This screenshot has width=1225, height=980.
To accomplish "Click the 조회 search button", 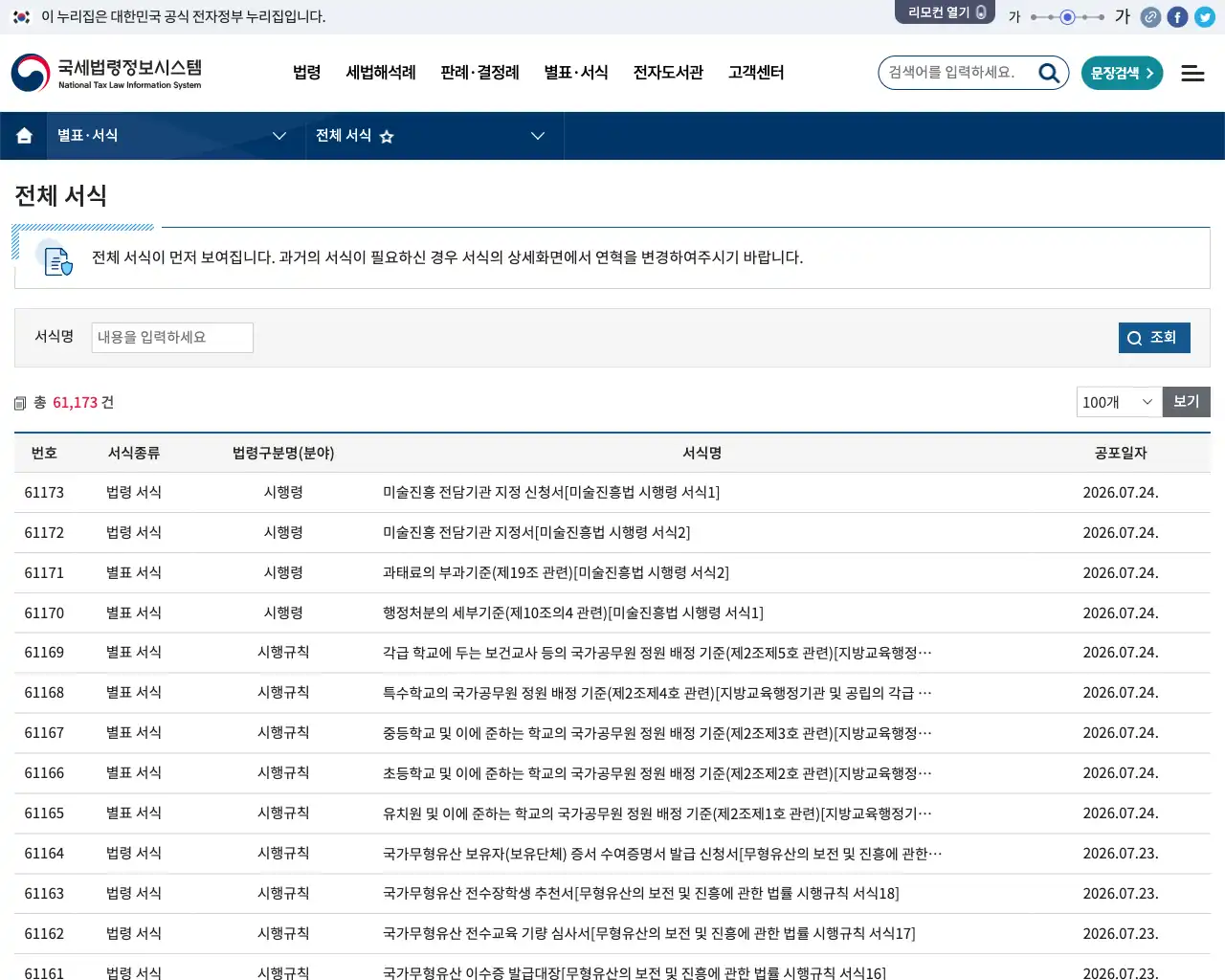I will point(1154,338).
